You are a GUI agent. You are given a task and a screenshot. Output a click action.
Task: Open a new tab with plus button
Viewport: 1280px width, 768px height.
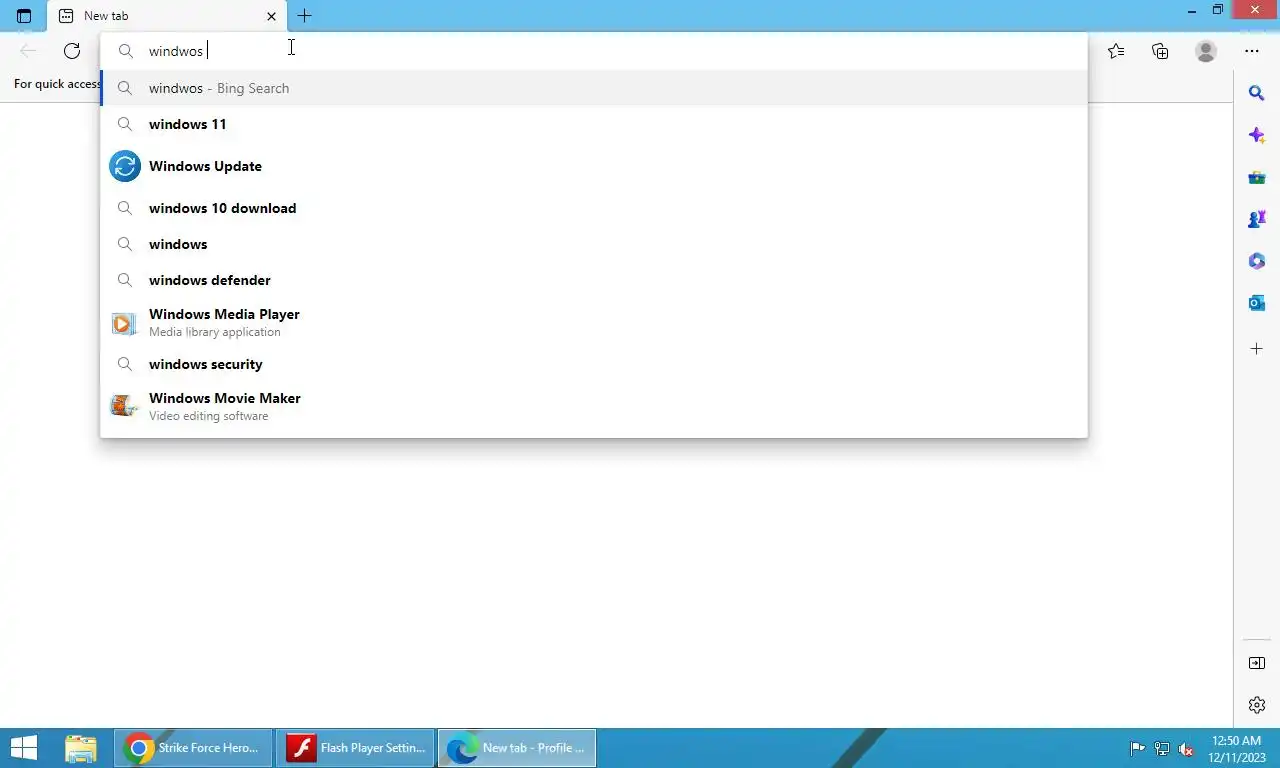(305, 16)
